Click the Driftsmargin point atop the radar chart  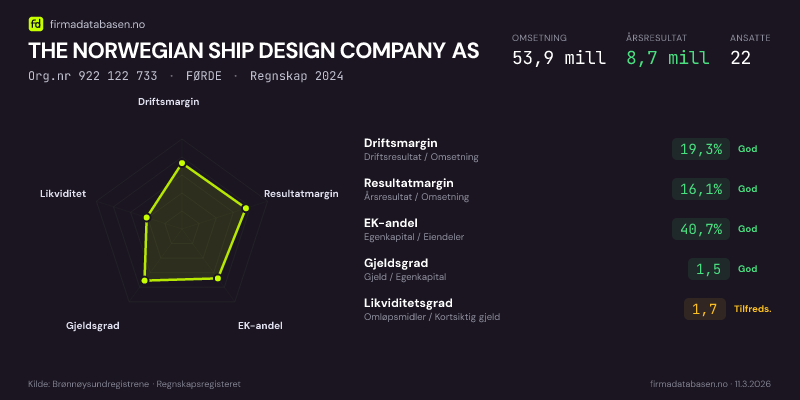click(181, 163)
